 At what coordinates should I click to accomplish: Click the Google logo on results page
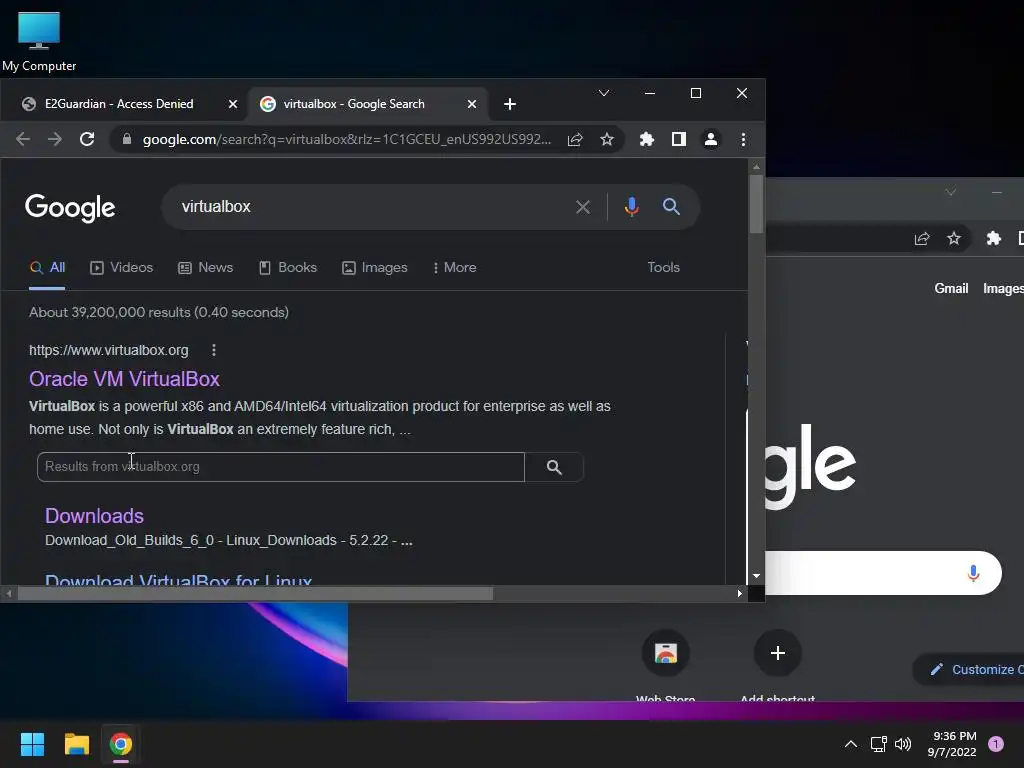pos(70,208)
